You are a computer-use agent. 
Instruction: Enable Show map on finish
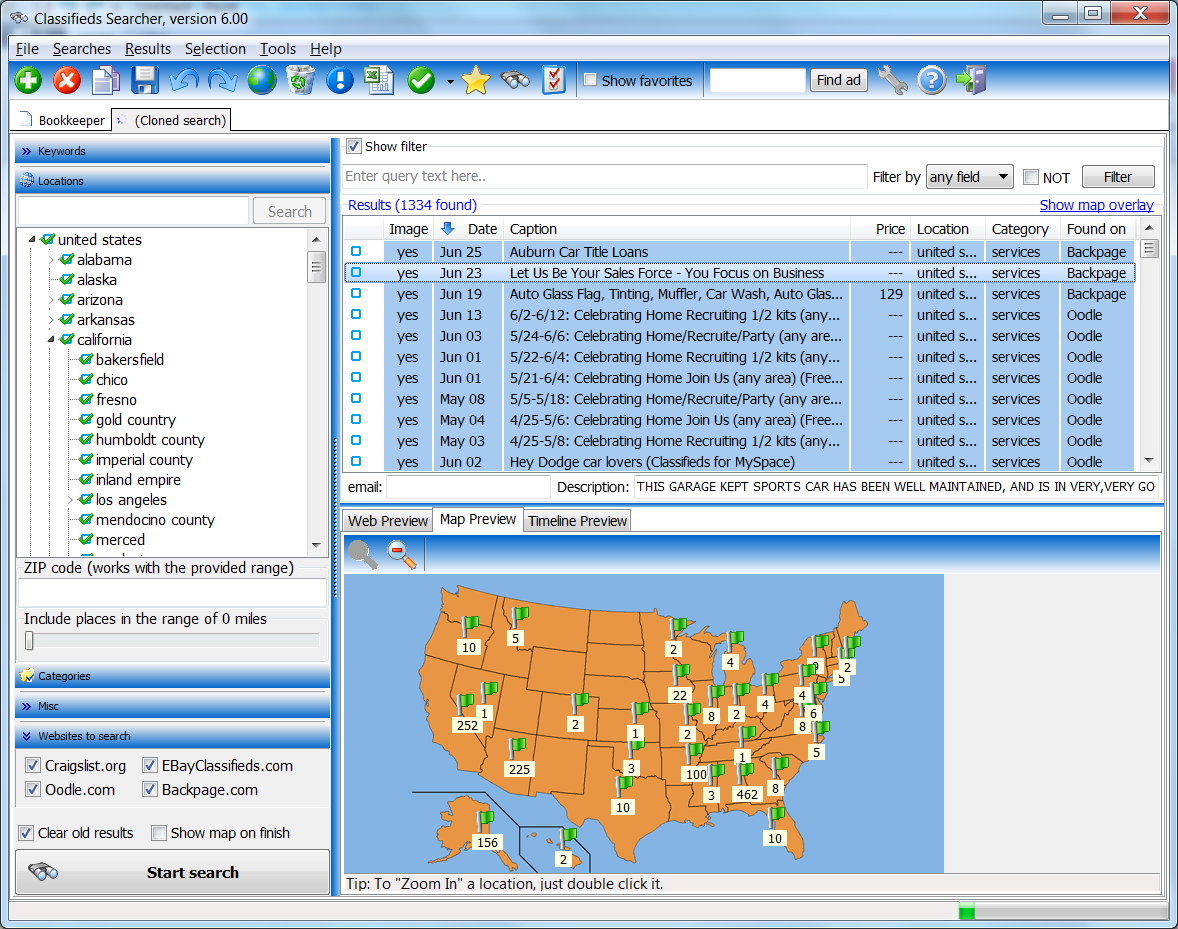tap(158, 833)
